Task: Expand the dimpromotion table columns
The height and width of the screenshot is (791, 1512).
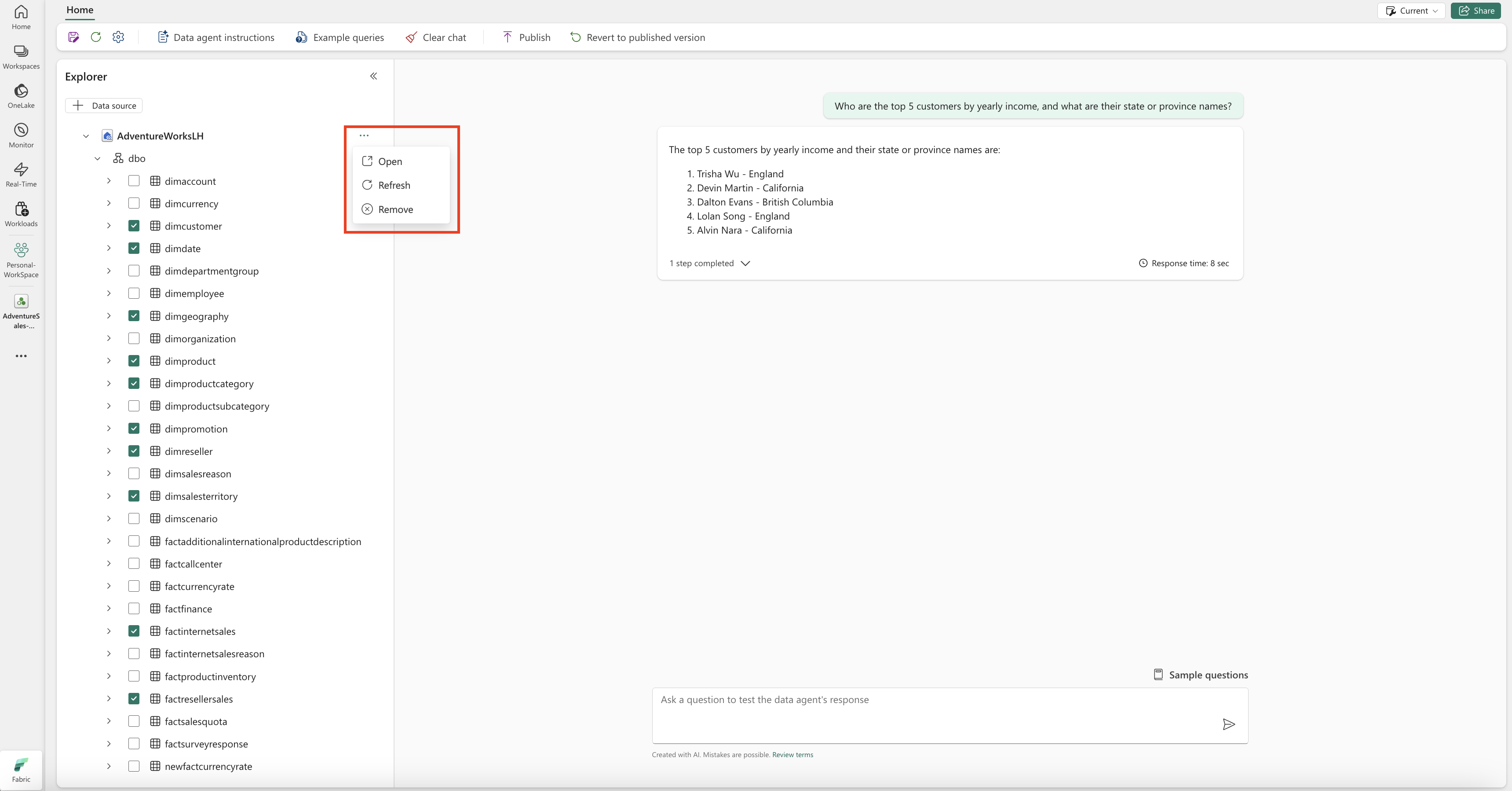Action: (109, 428)
